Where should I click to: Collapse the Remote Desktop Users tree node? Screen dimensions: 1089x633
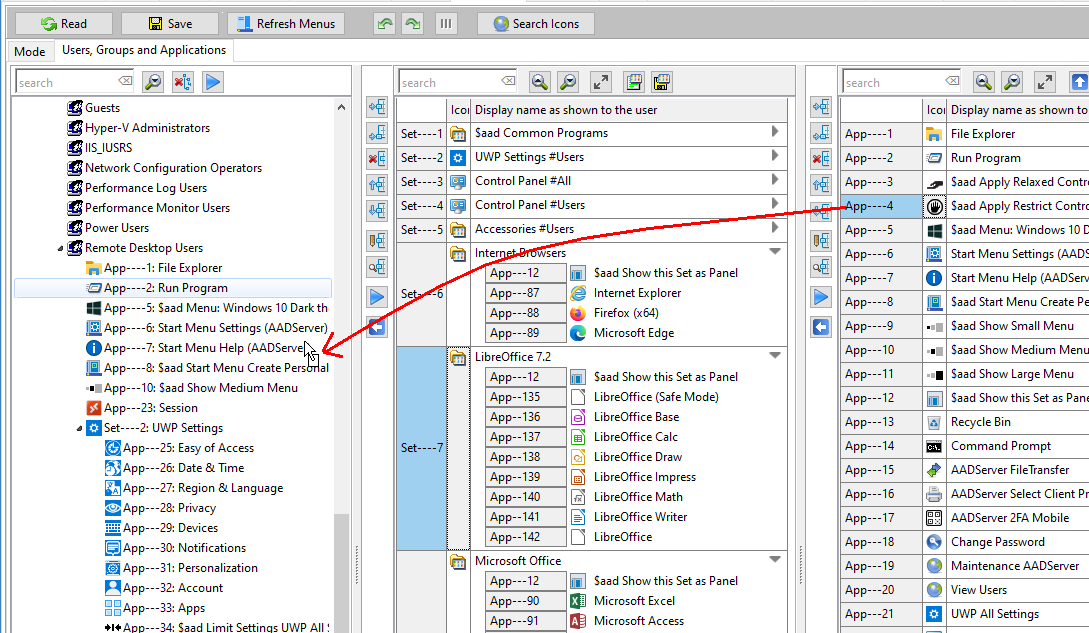click(x=61, y=248)
